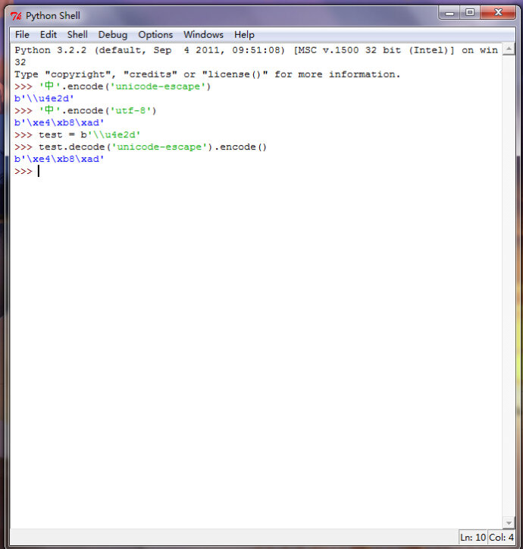Maximize the Python Shell window
Viewport: 523px width, 549px height.
470,13
